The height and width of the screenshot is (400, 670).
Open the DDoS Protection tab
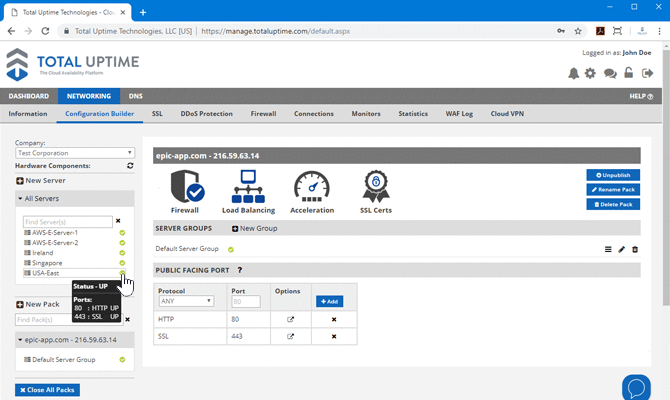click(206, 114)
